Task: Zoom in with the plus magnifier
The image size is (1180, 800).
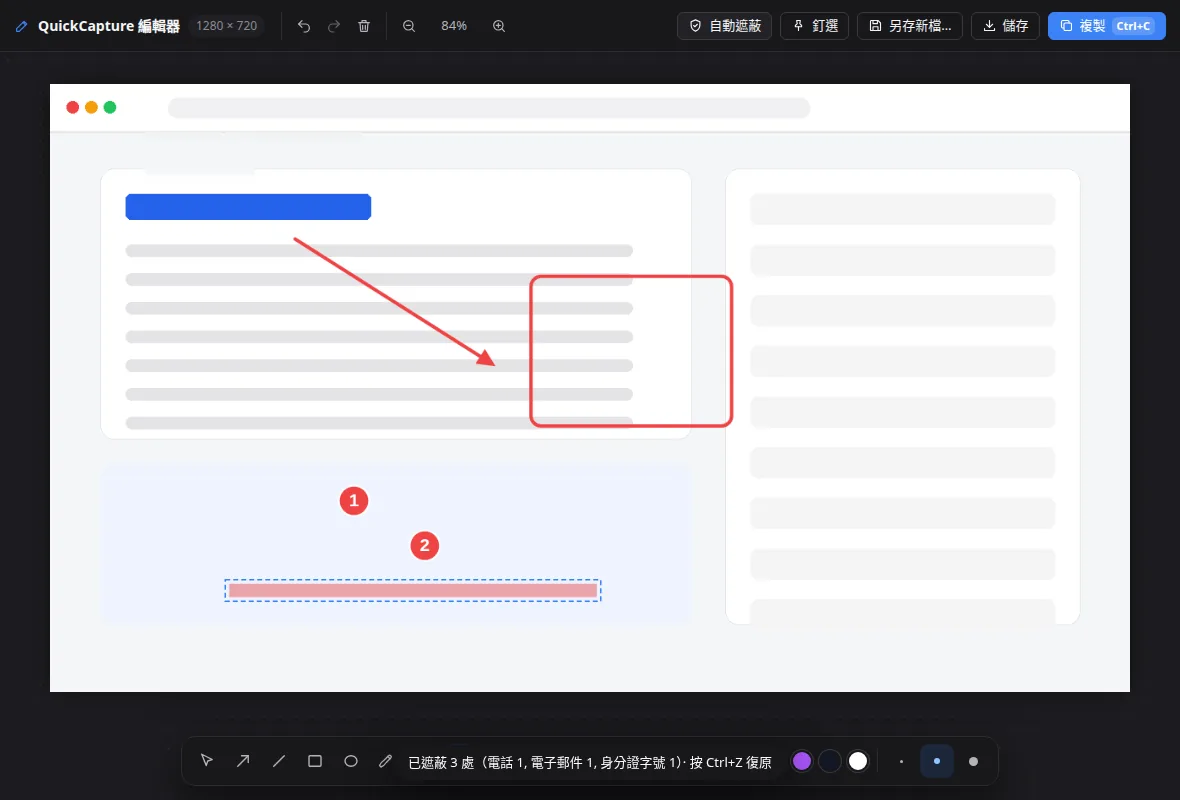Action: pyautogui.click(x=499, y=26)
